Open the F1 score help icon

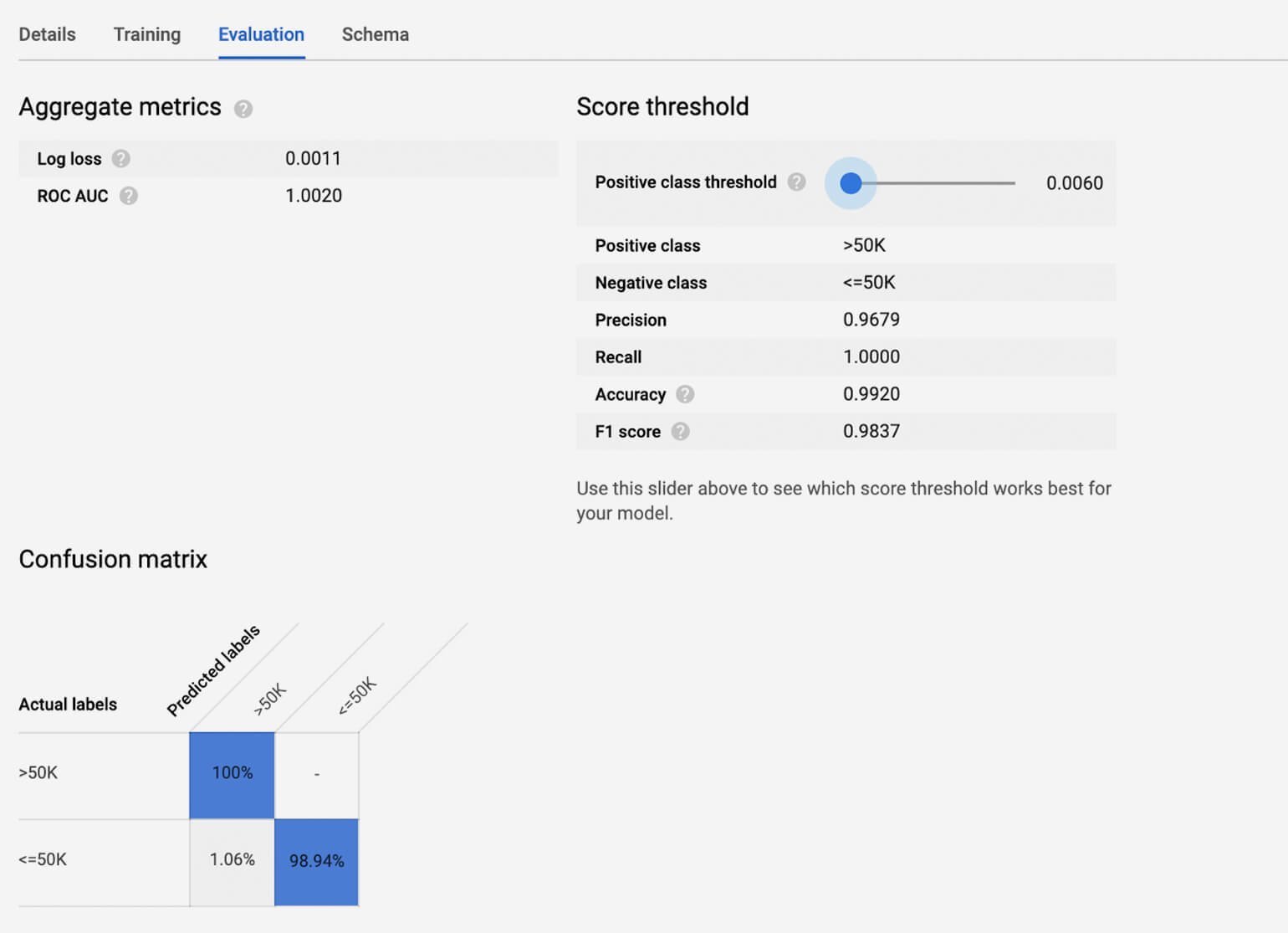tap(681, 432)
